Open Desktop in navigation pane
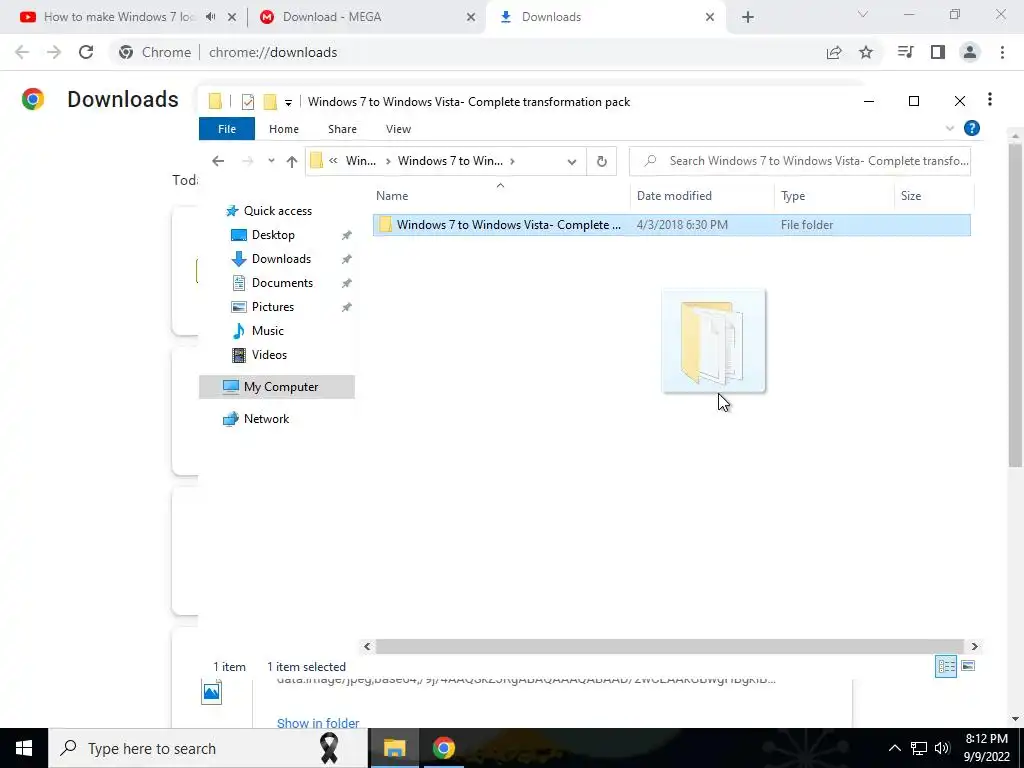This screenshot has height=768, width=1024. point(273,234)
